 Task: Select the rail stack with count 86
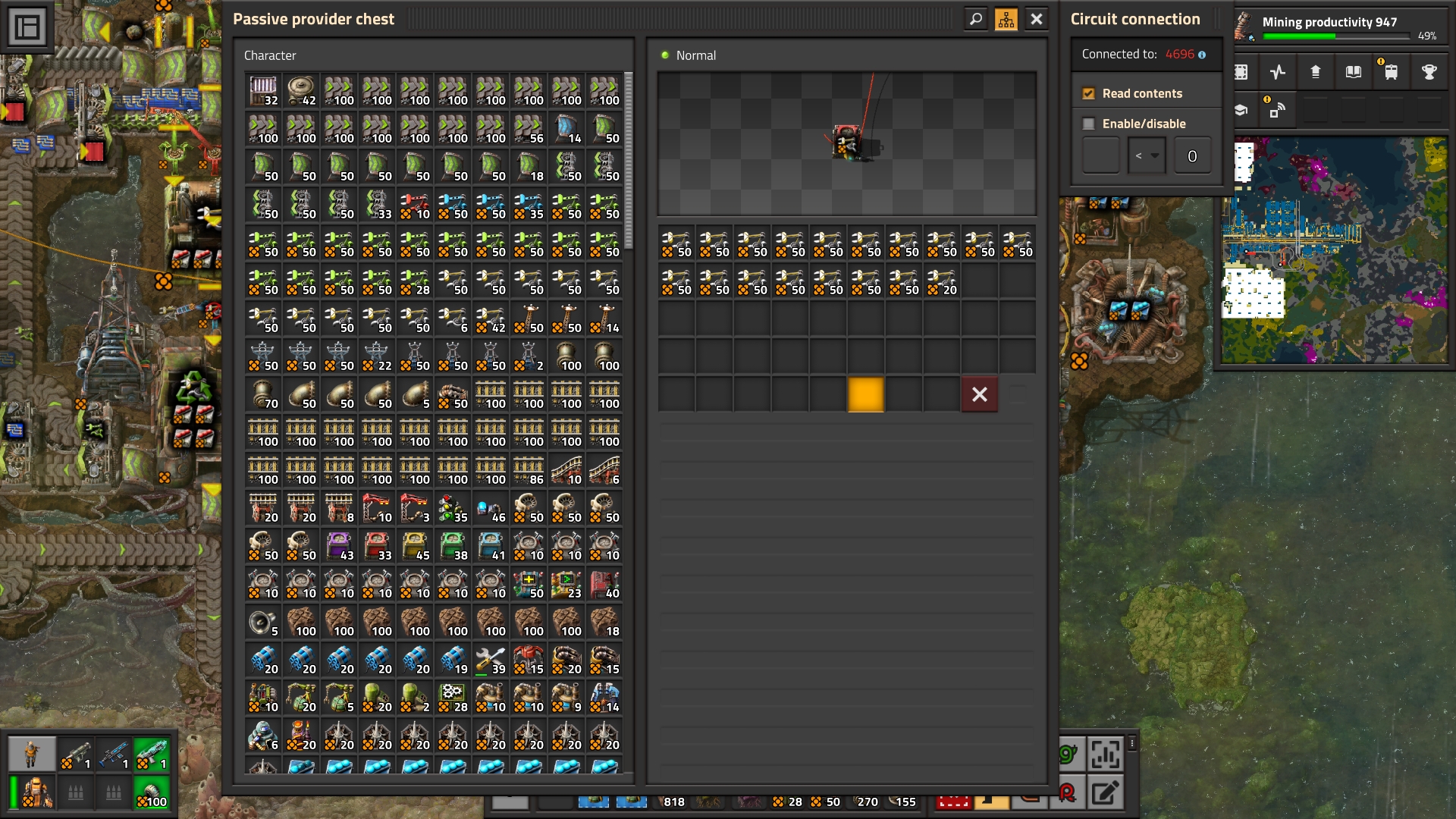click(529, 470)
